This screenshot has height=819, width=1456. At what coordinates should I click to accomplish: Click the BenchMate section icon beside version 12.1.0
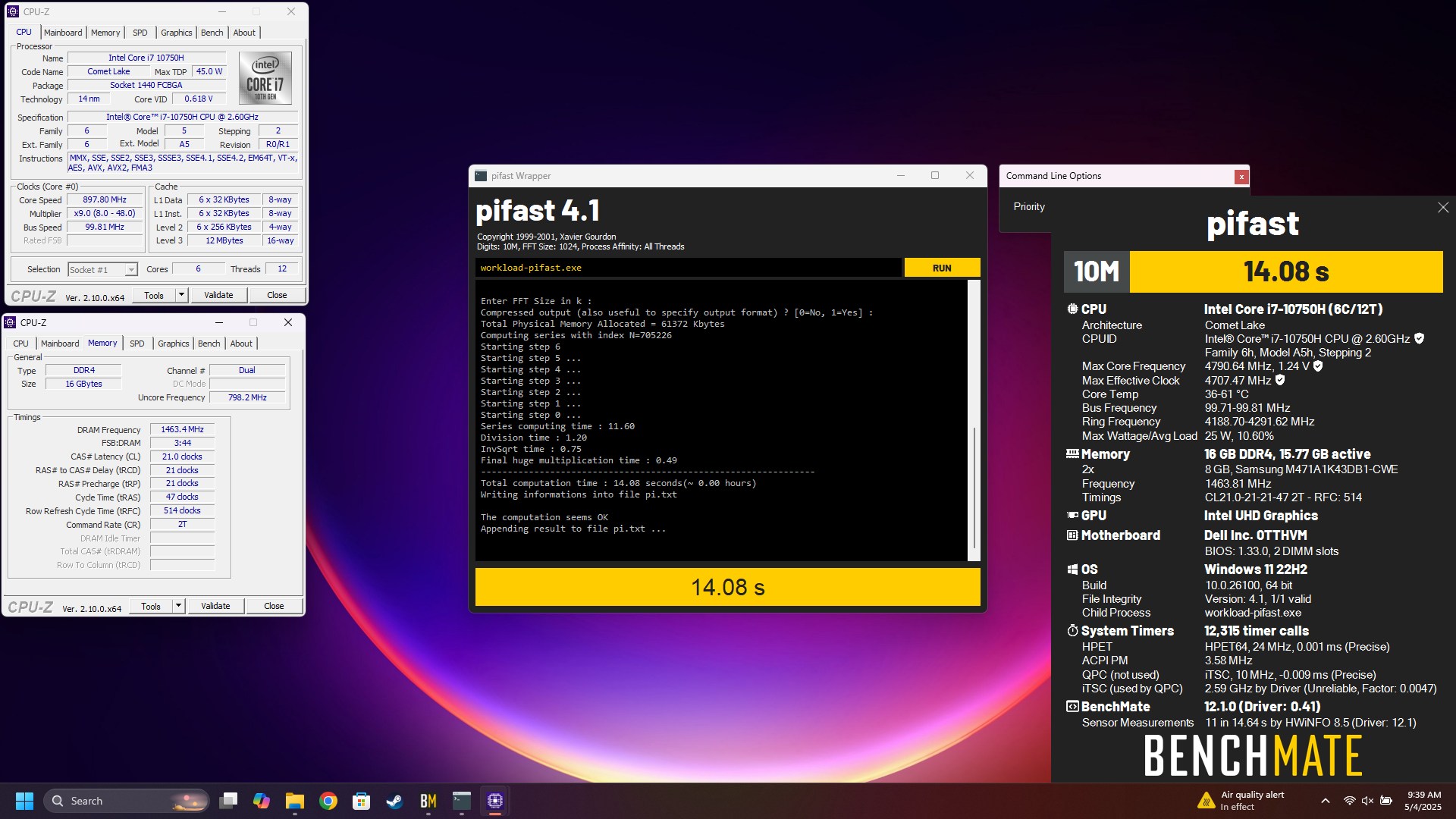[x=1072, y=707]
